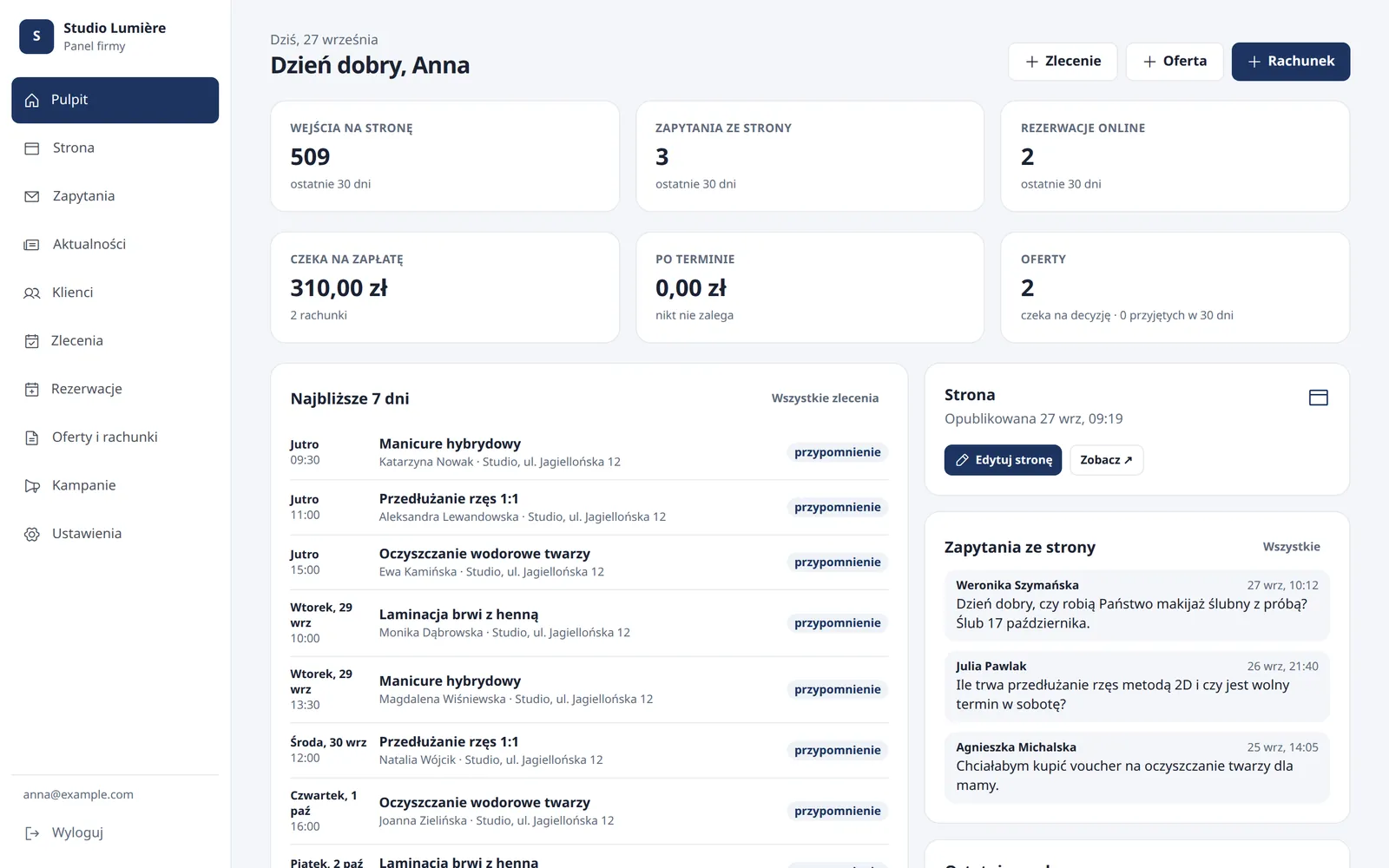Screen dimensions: 1389x868
Task: Click the Studio Lumière logo badge
Action: 36,36
